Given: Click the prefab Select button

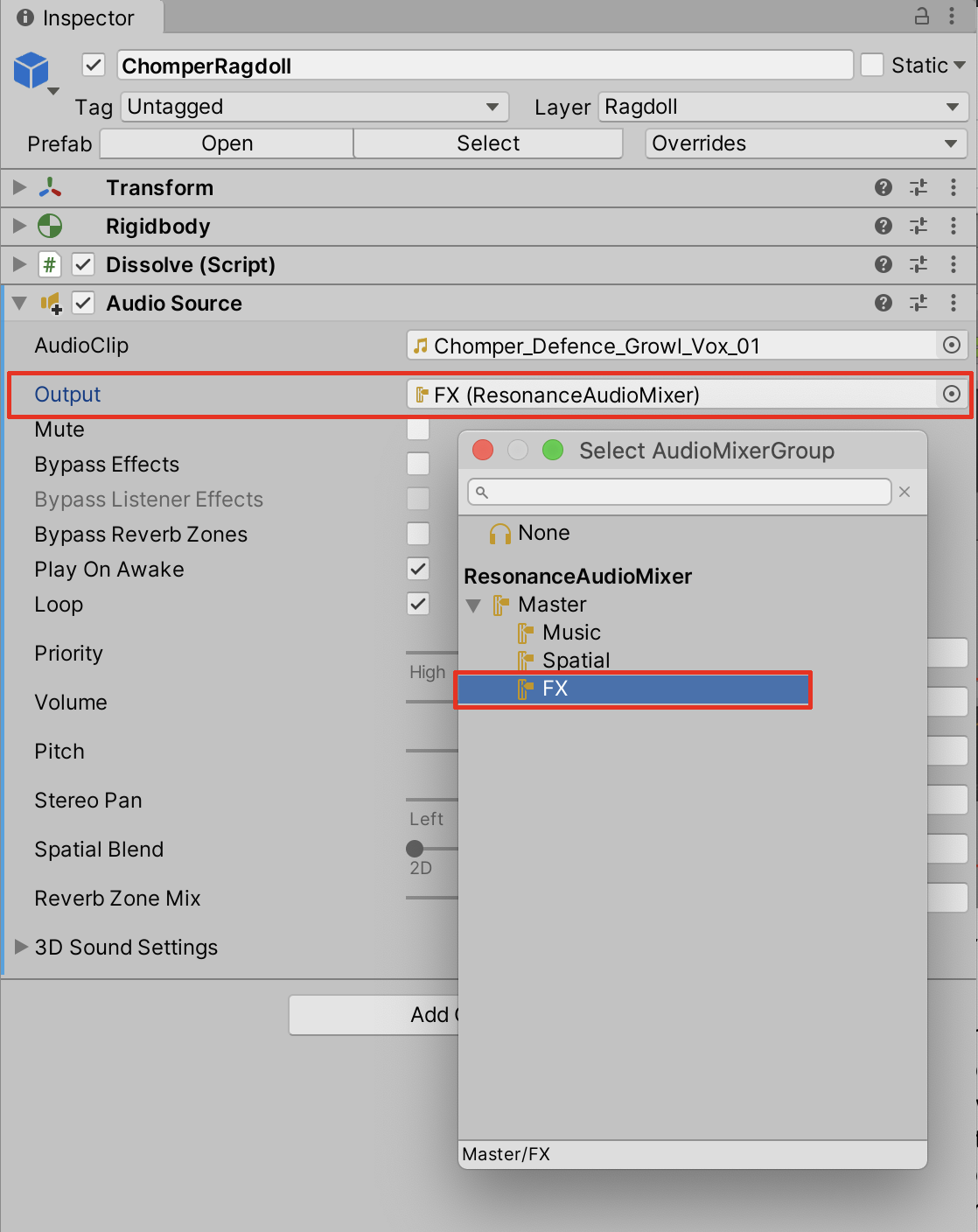Looking at the screenshot, I should [488, 143].
